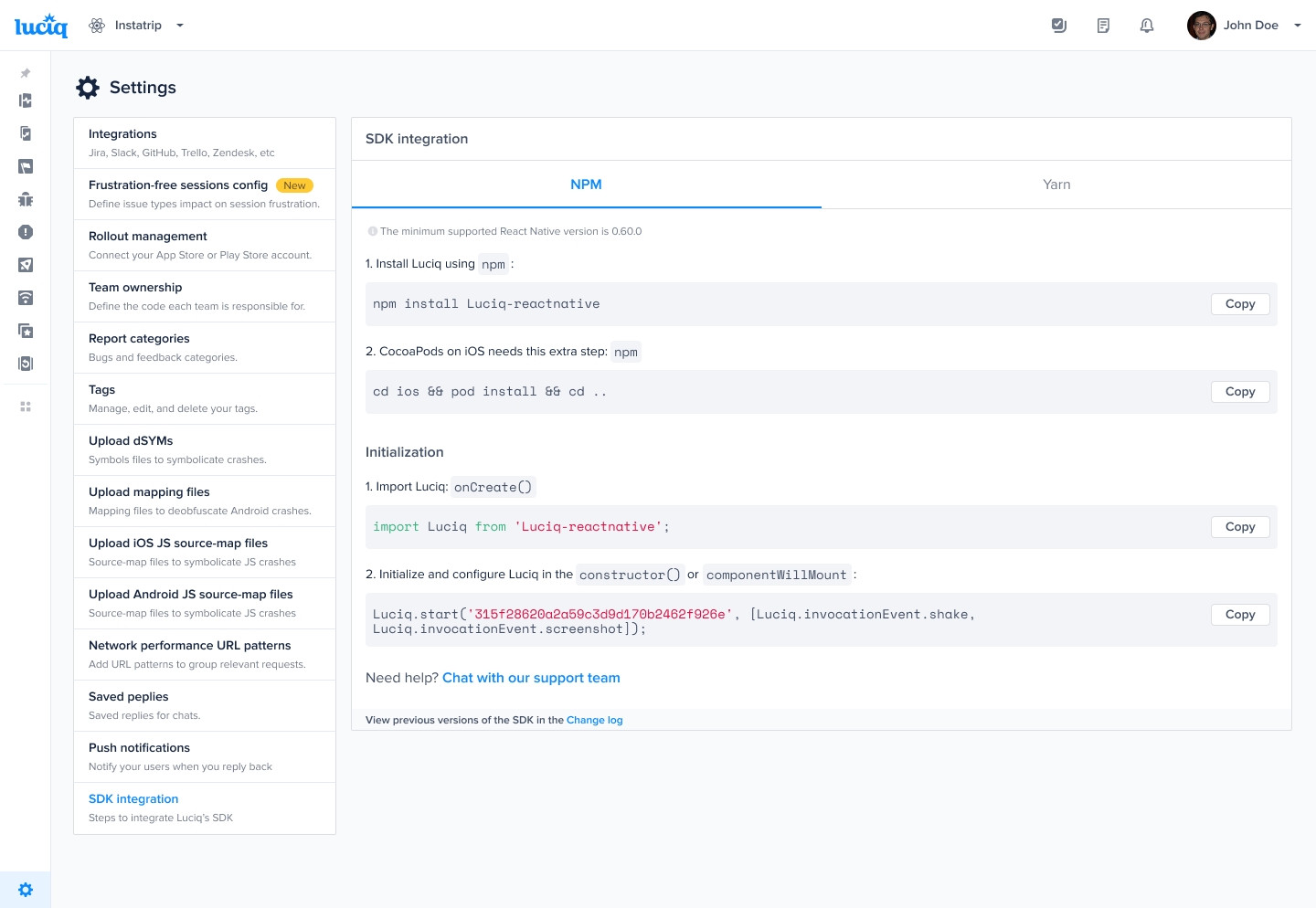Open the checkbox tasks icon in header
The width and height of the screenshot is (1316, 908).
1059,26
